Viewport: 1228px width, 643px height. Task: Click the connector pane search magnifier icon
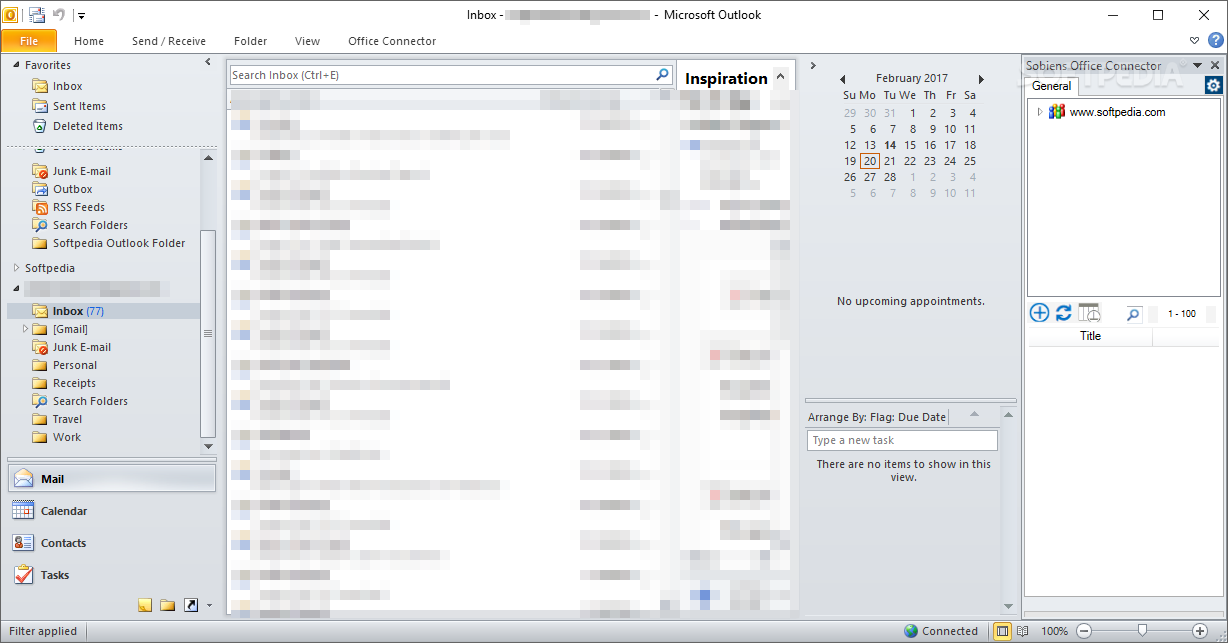1134,314
